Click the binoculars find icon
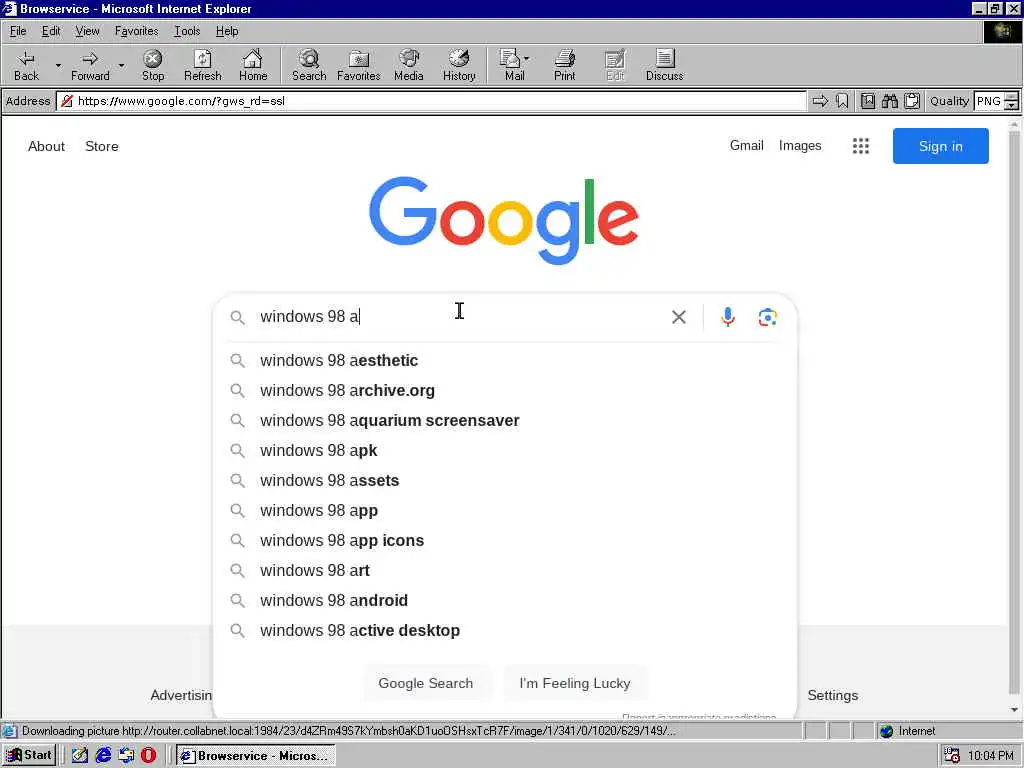 click(889, 101)
